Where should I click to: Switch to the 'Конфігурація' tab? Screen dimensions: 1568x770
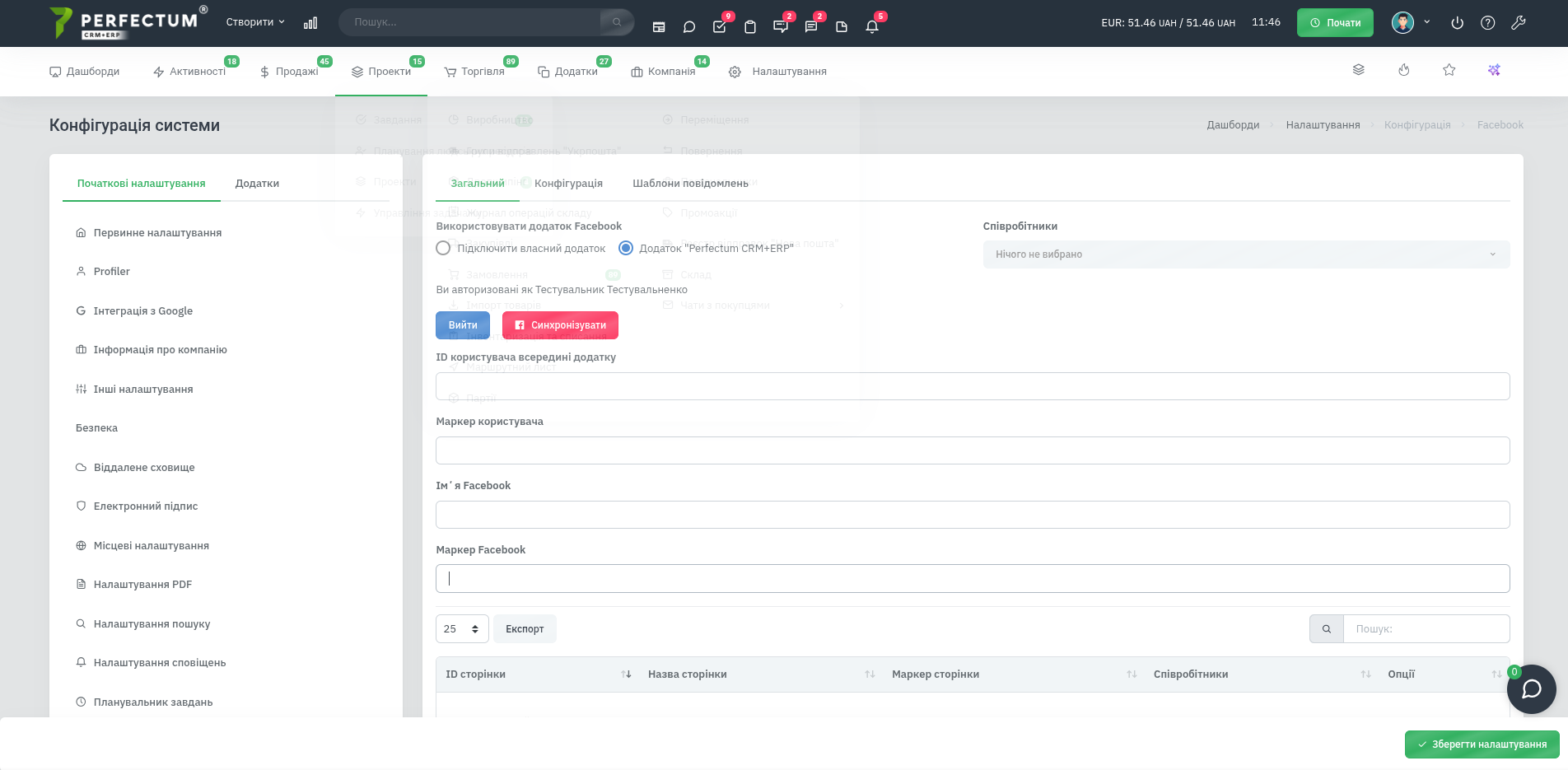[568, 184]
